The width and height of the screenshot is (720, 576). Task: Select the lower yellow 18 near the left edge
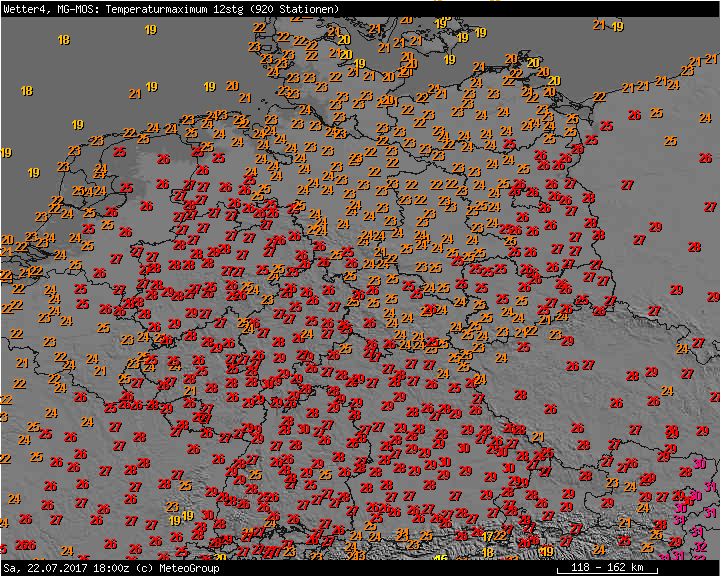coord(27,91)
